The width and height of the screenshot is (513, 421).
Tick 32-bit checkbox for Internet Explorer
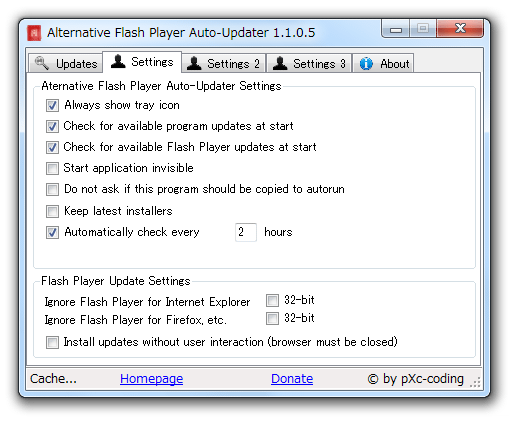[x=272, y=300]
